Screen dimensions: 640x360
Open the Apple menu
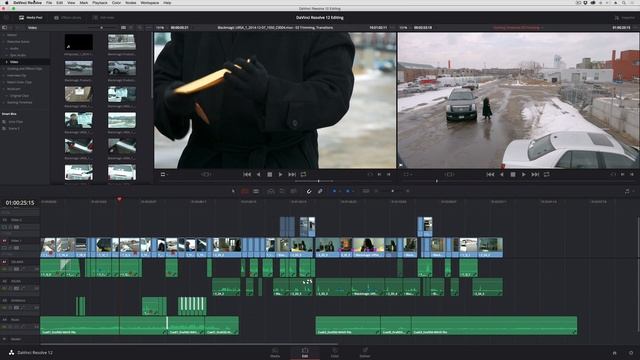pos(6,2)
